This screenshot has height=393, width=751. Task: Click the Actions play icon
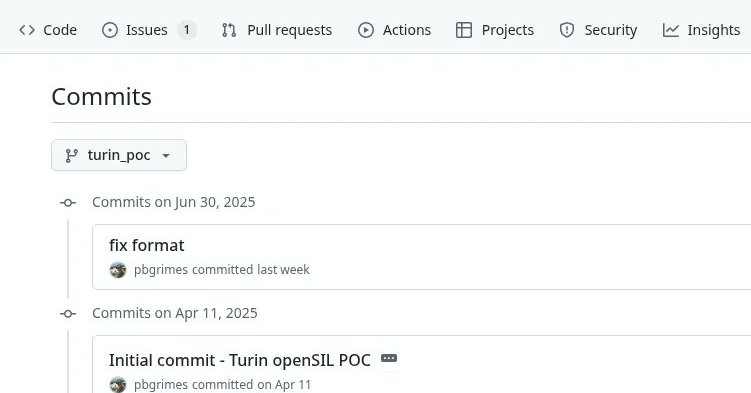coord(366,30)
